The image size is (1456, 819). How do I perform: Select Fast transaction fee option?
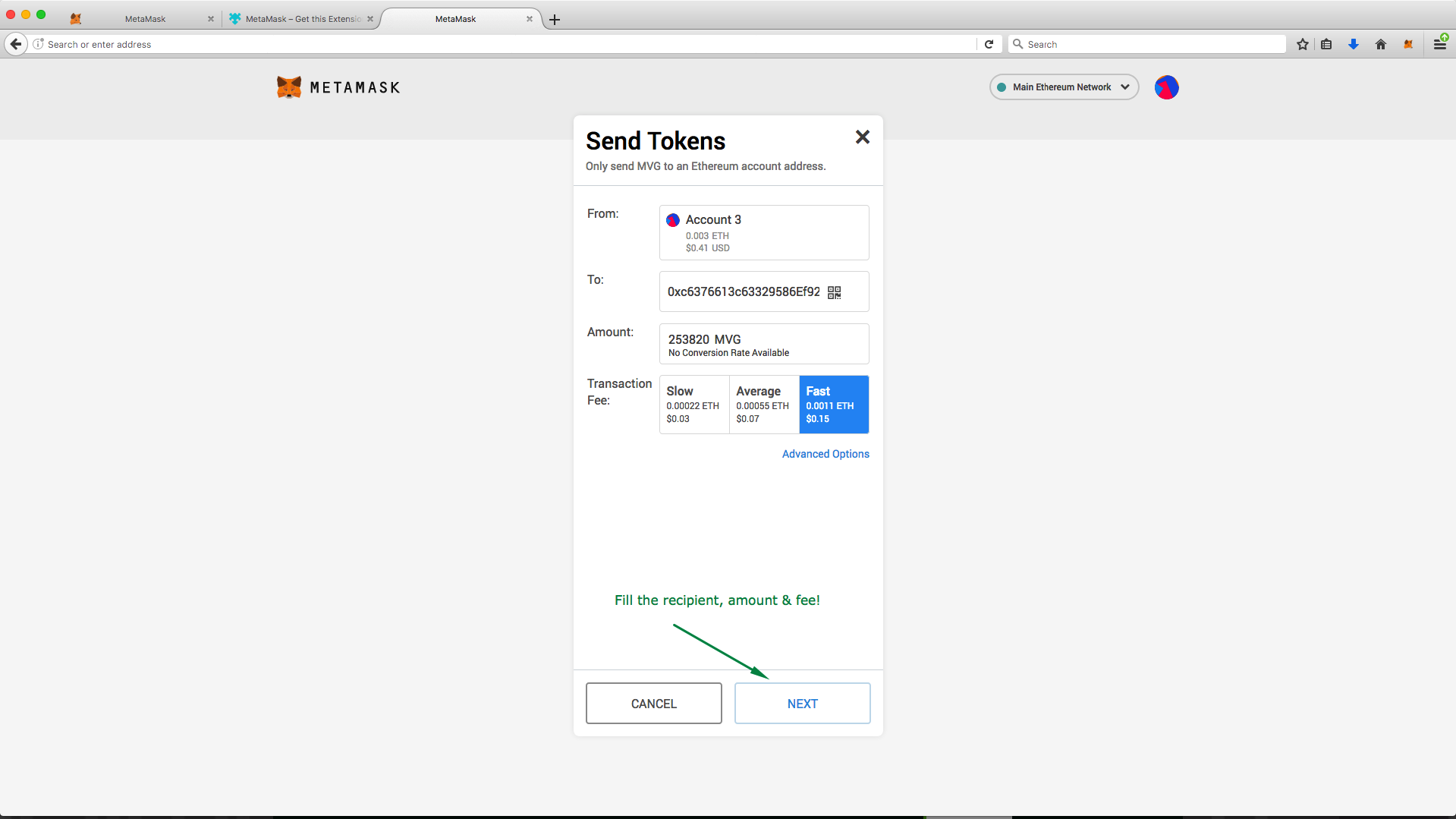[x=834, y=405]
